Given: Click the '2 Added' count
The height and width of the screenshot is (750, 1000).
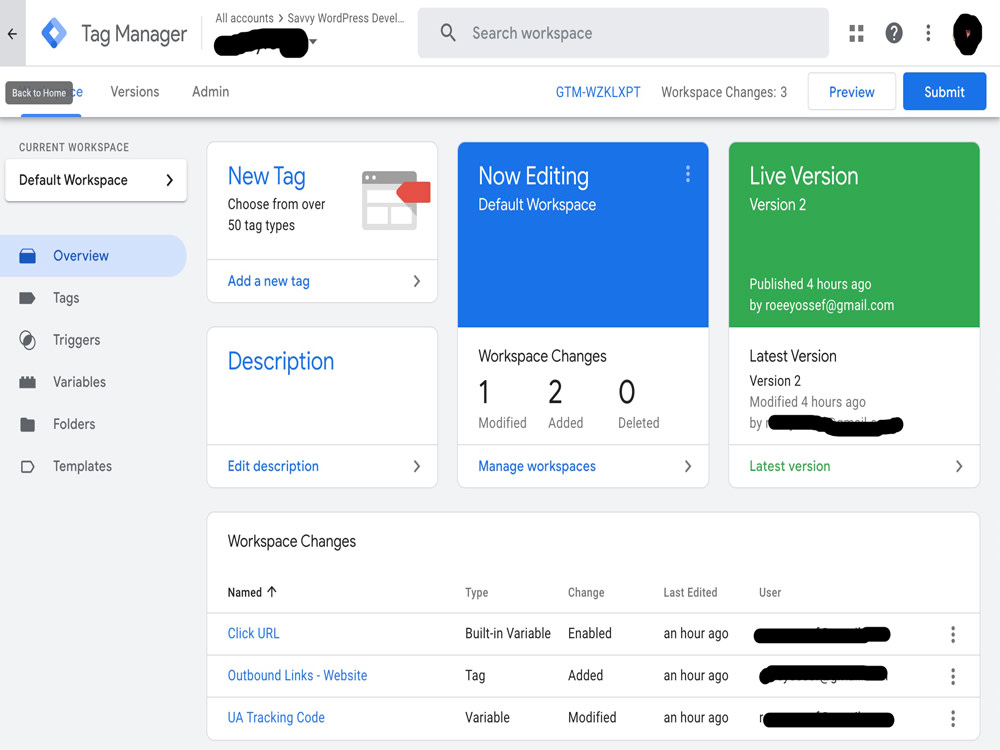Looking at the screenshot, I should pos(566,404).
